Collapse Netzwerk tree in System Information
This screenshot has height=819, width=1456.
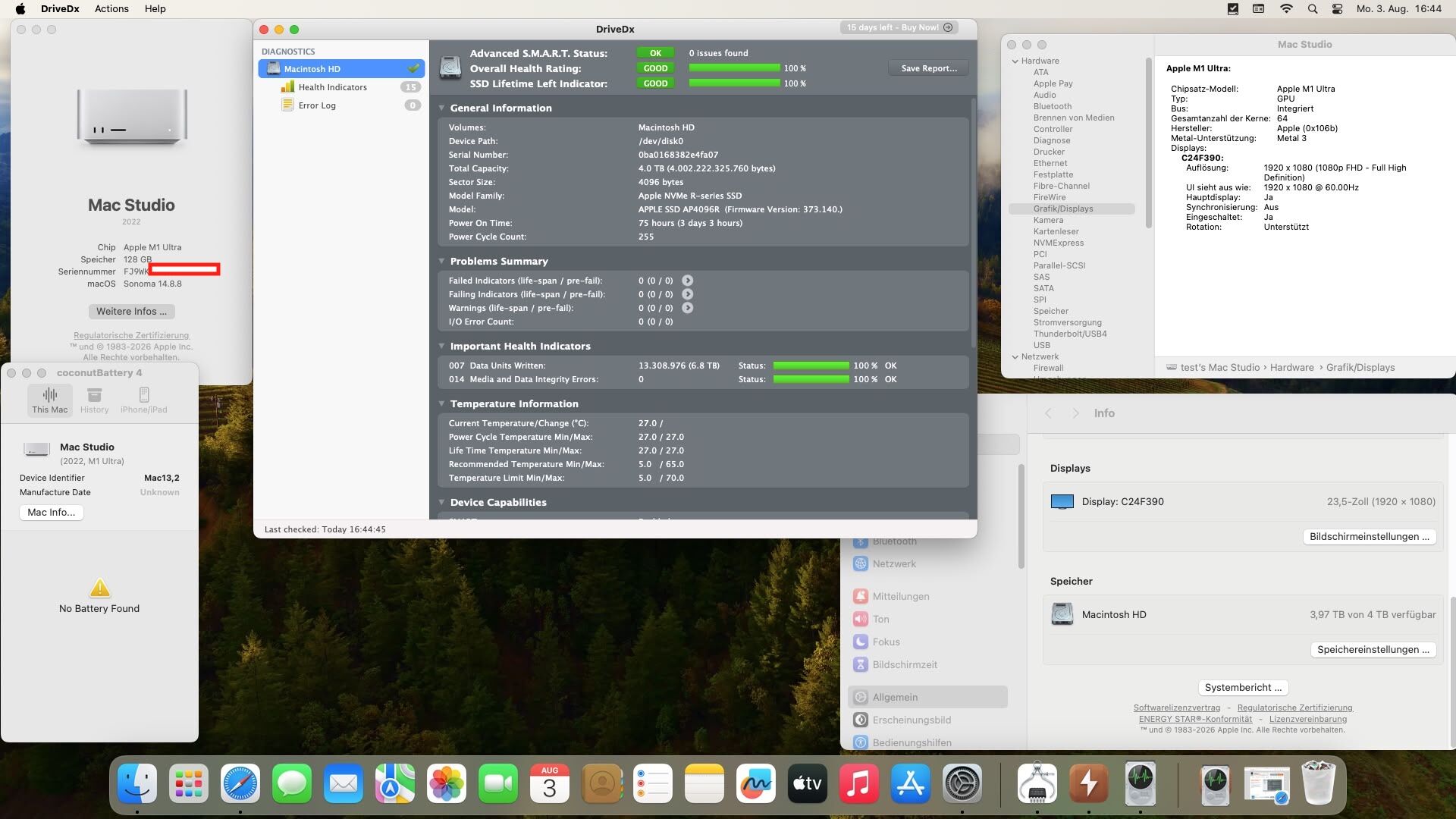(1015, 357)
